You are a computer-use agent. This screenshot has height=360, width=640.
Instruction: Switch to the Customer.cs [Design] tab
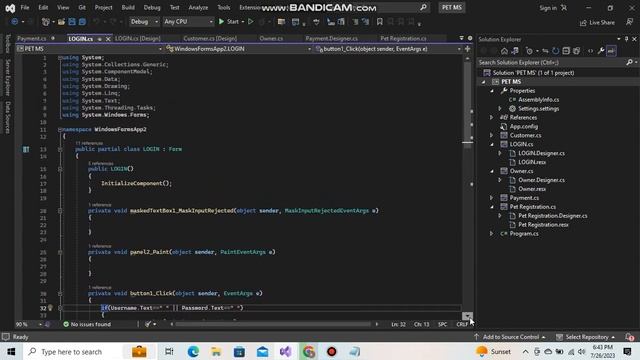210,38
